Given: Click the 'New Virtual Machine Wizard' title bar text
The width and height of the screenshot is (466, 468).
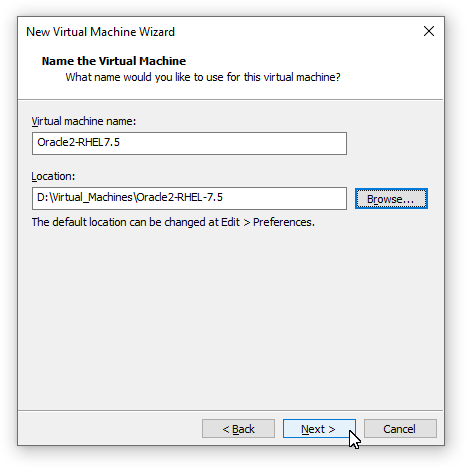Looking at the screenshot, I should [x=100, y=32].
